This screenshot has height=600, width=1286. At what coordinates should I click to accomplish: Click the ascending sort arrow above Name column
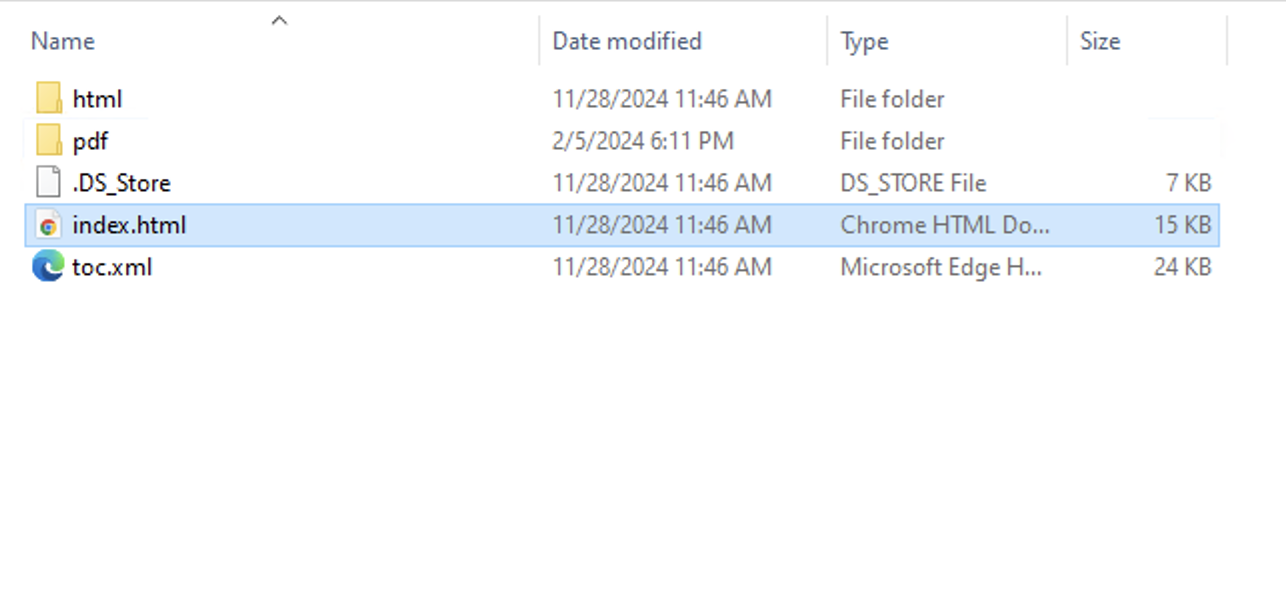point(280,18)
